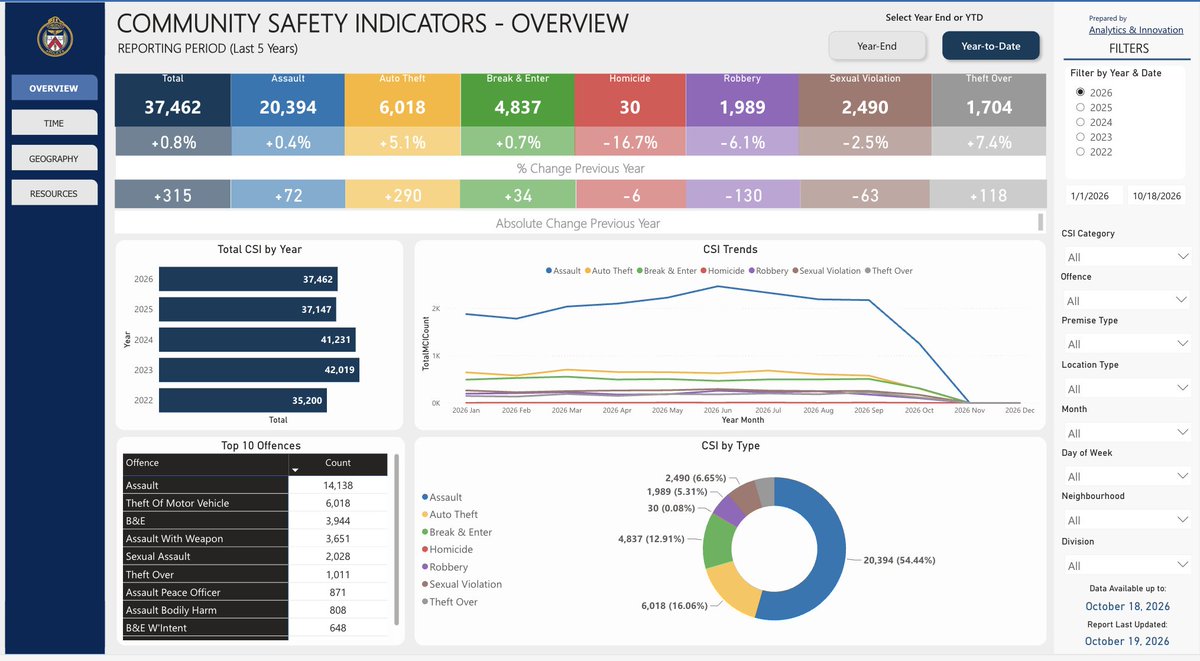Click the -130 Robbery absolute change cell
The height and width of the screenshot is (661, 1200).
coord(741,195)
